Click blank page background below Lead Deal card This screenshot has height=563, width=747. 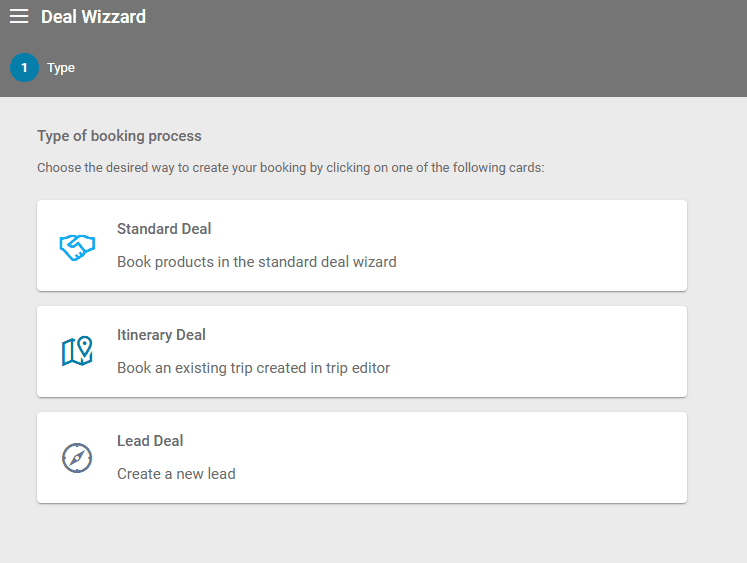point(360,535)
